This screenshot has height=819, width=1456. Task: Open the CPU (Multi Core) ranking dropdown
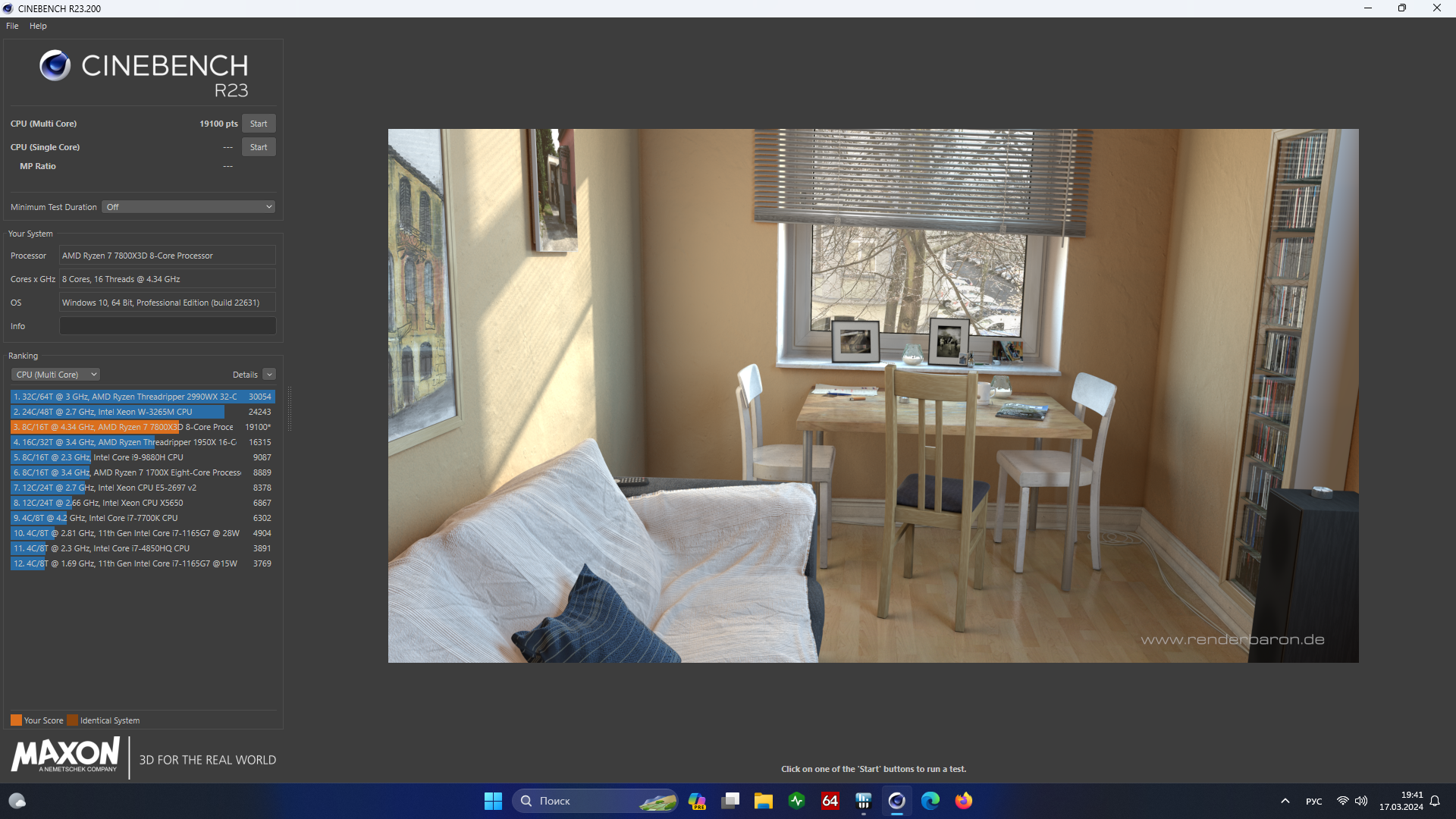(x=56, y=375)
